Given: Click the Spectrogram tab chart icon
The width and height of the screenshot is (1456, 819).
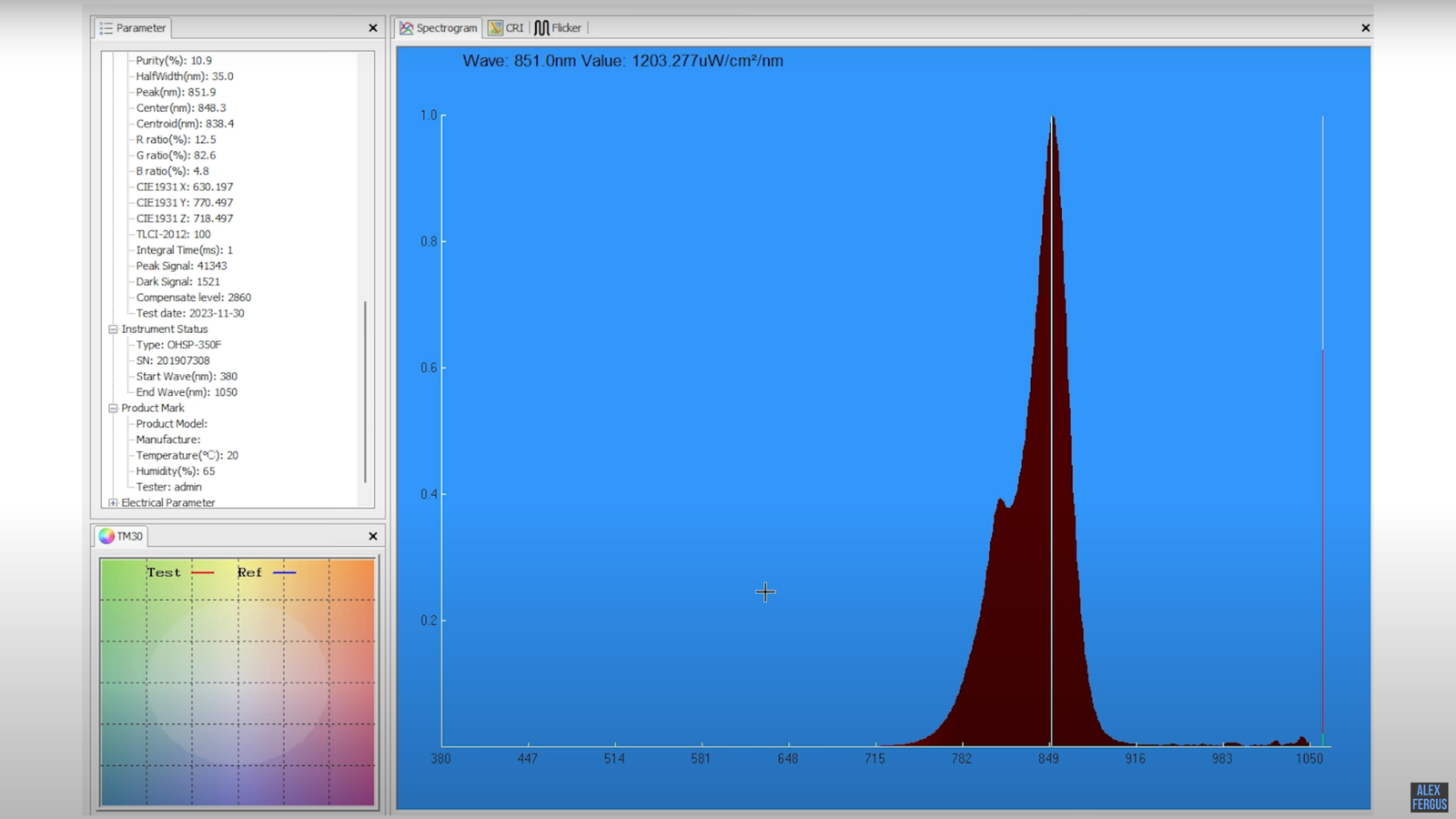Looking at the screenshot, I should (407, 28).
